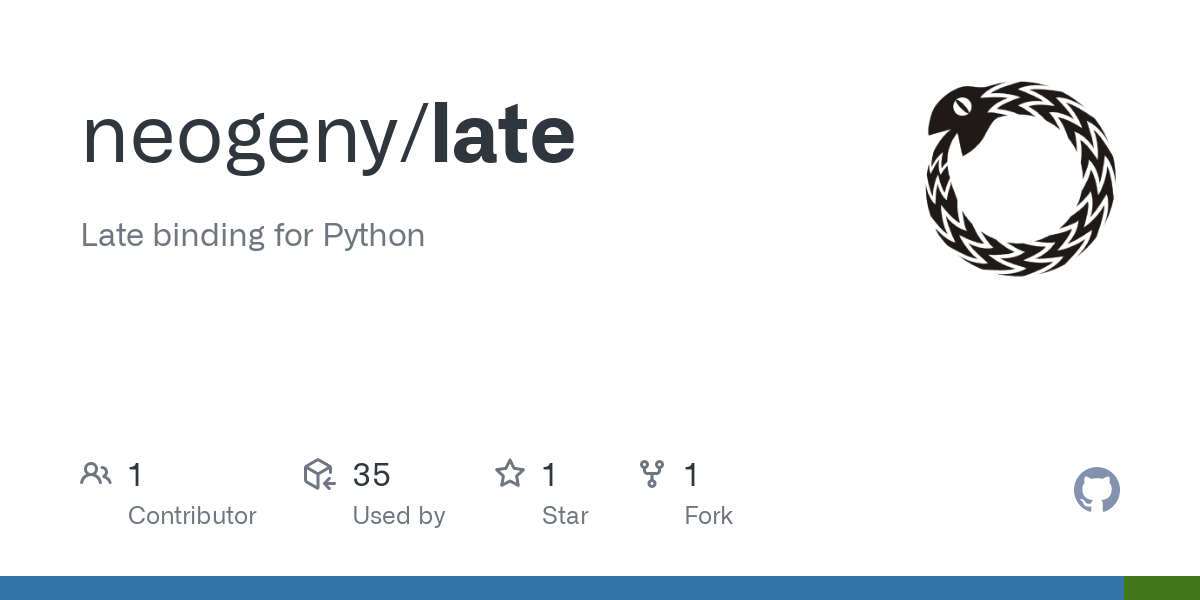The width and height of the screenshot is (1200, 600).
Task: Open the bold late repository name
Action: (x=504, y=136)
